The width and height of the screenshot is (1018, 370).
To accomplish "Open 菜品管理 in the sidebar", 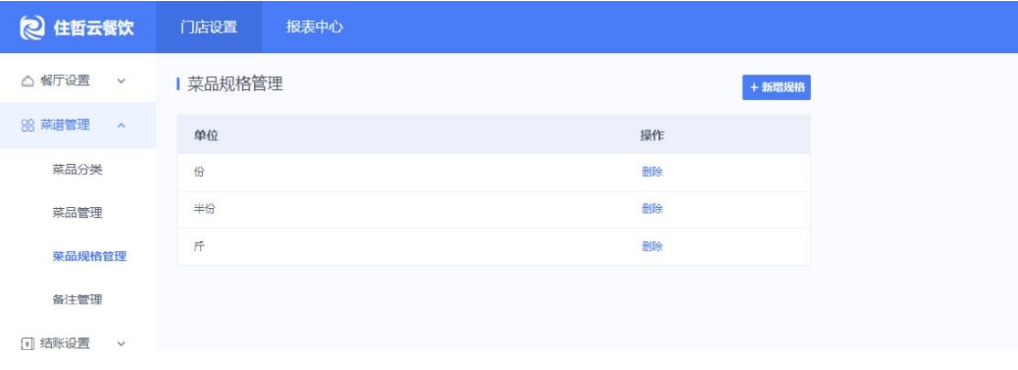I will [77, 213].
